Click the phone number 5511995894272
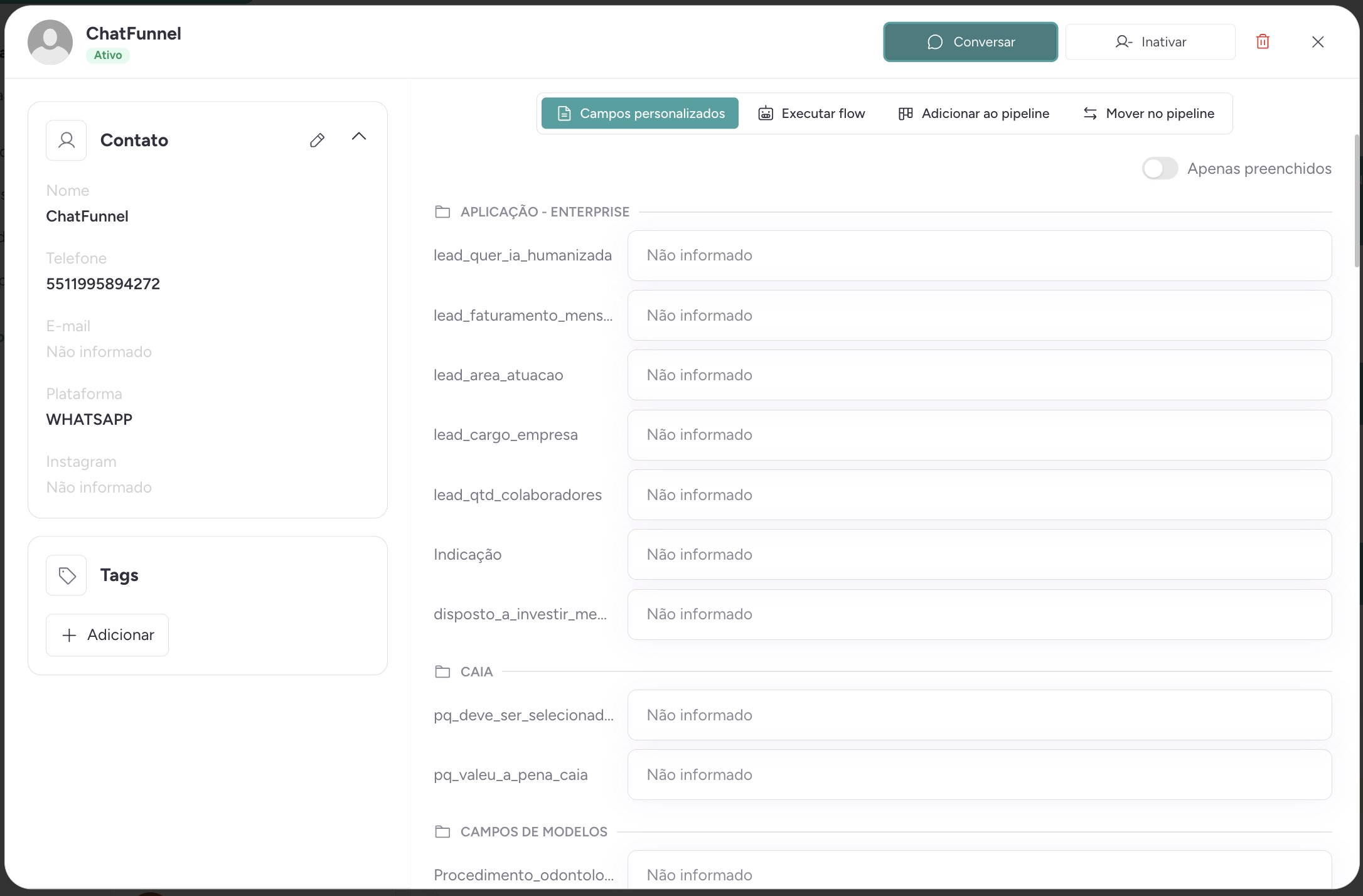 103,284
